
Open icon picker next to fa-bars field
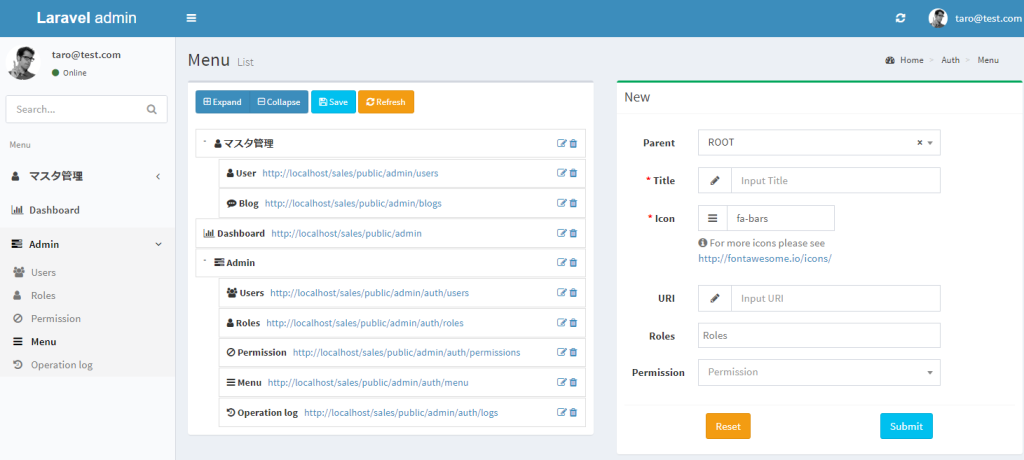[x=712, y=218]
